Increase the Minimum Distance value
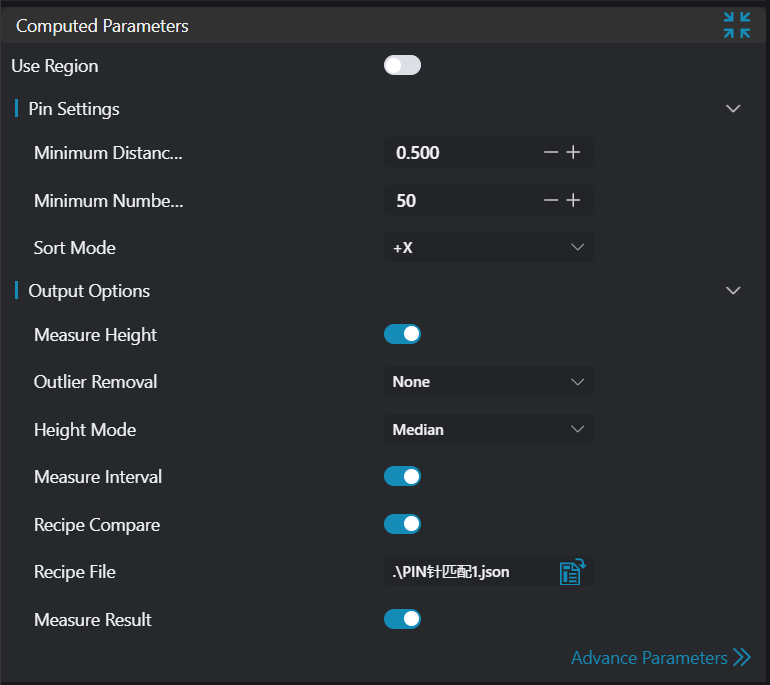 pyautogui.click(x=573, y=153)
